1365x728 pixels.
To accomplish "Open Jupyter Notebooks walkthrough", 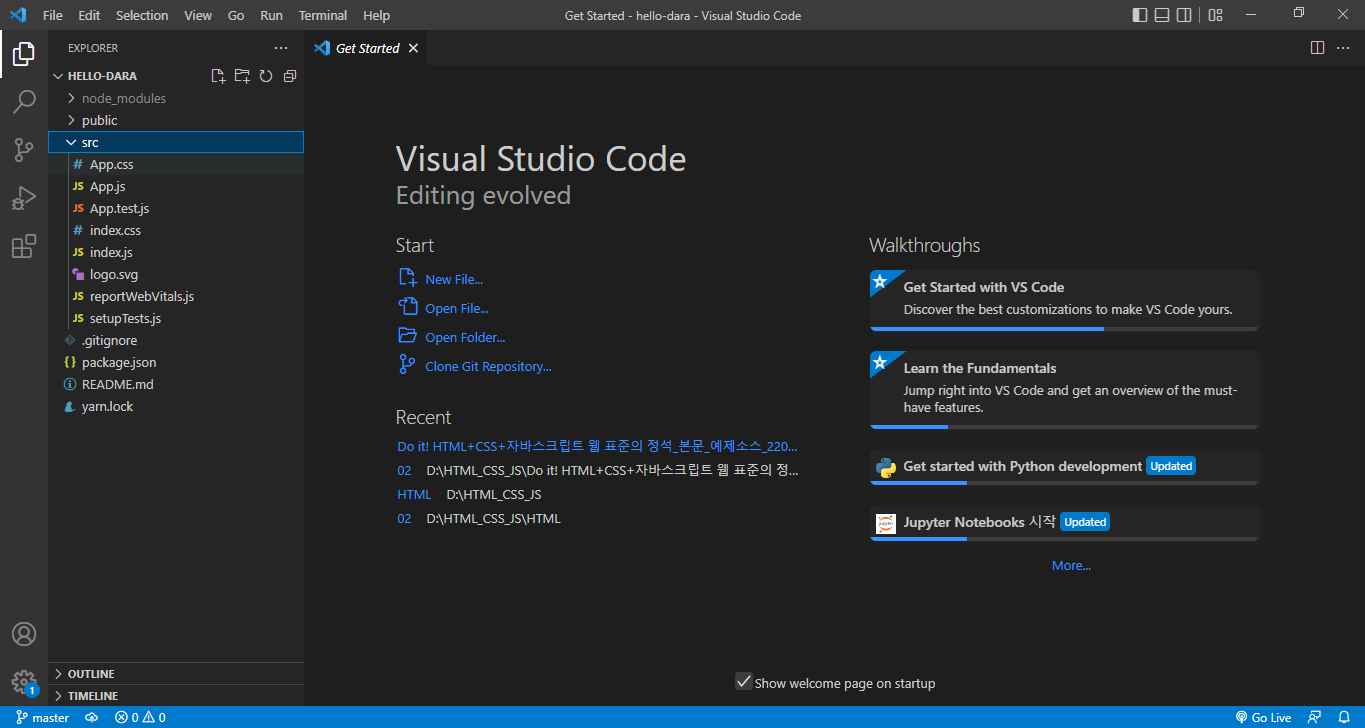I will tap(1064, 523).
